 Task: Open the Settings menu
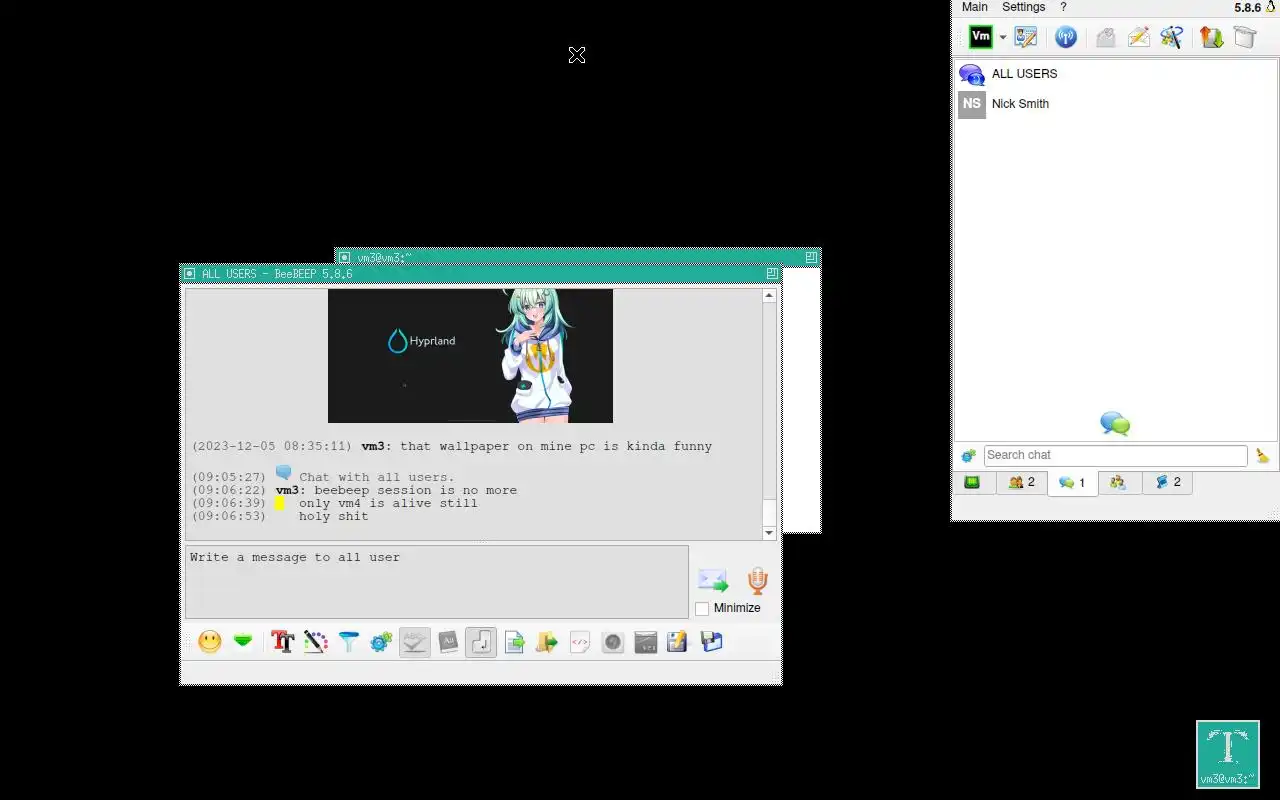pos(1024,7)
